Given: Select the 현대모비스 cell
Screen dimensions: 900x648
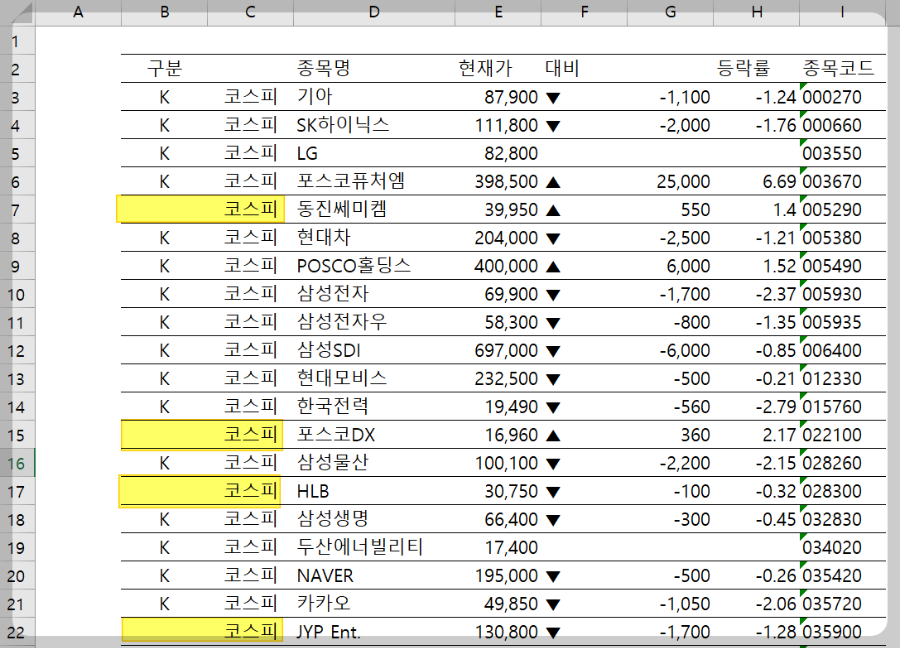Looking at the screenshot, I should [374, 378].
